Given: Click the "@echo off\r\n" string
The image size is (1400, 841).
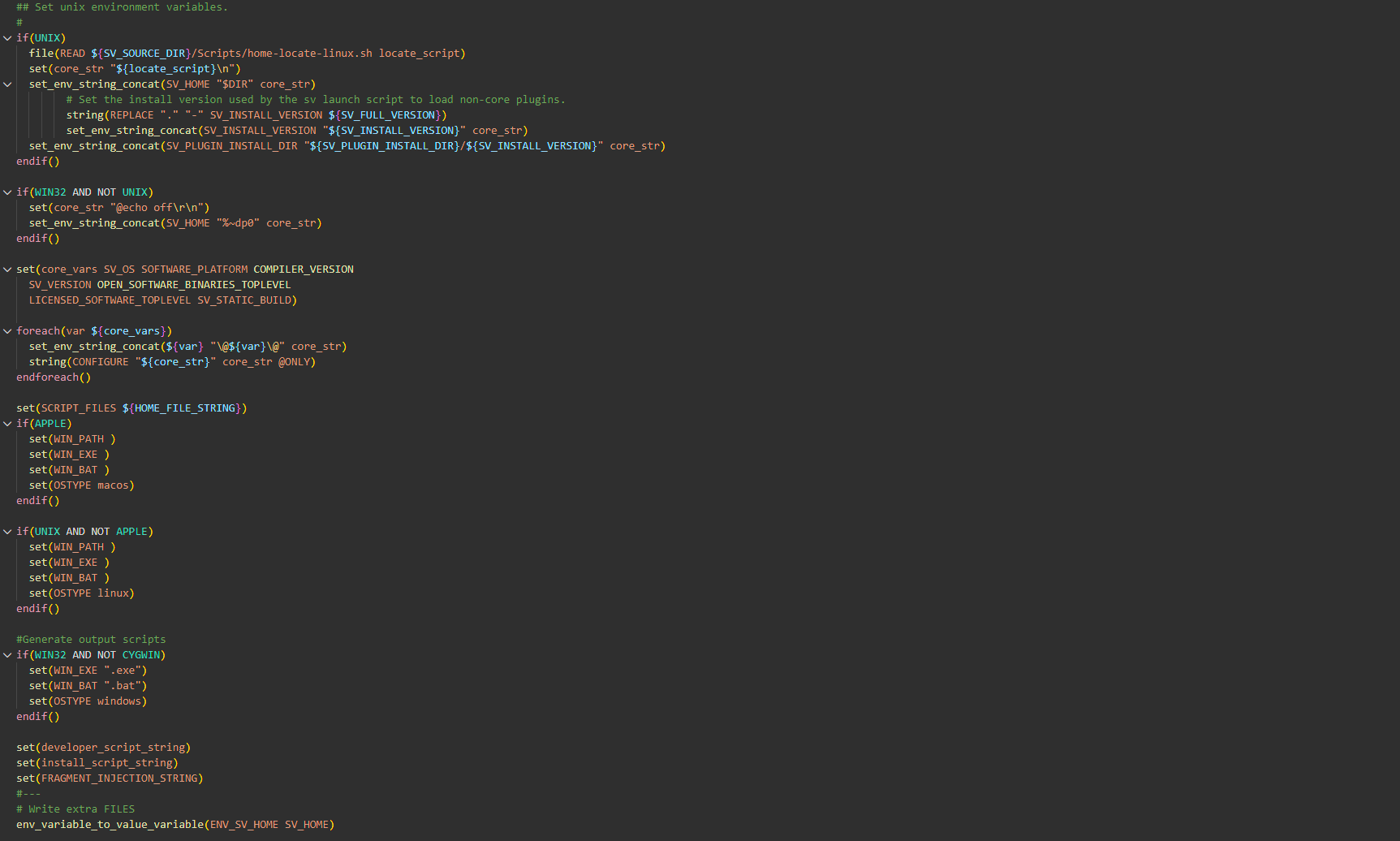Looking at the screenshot, I should 159,208.
